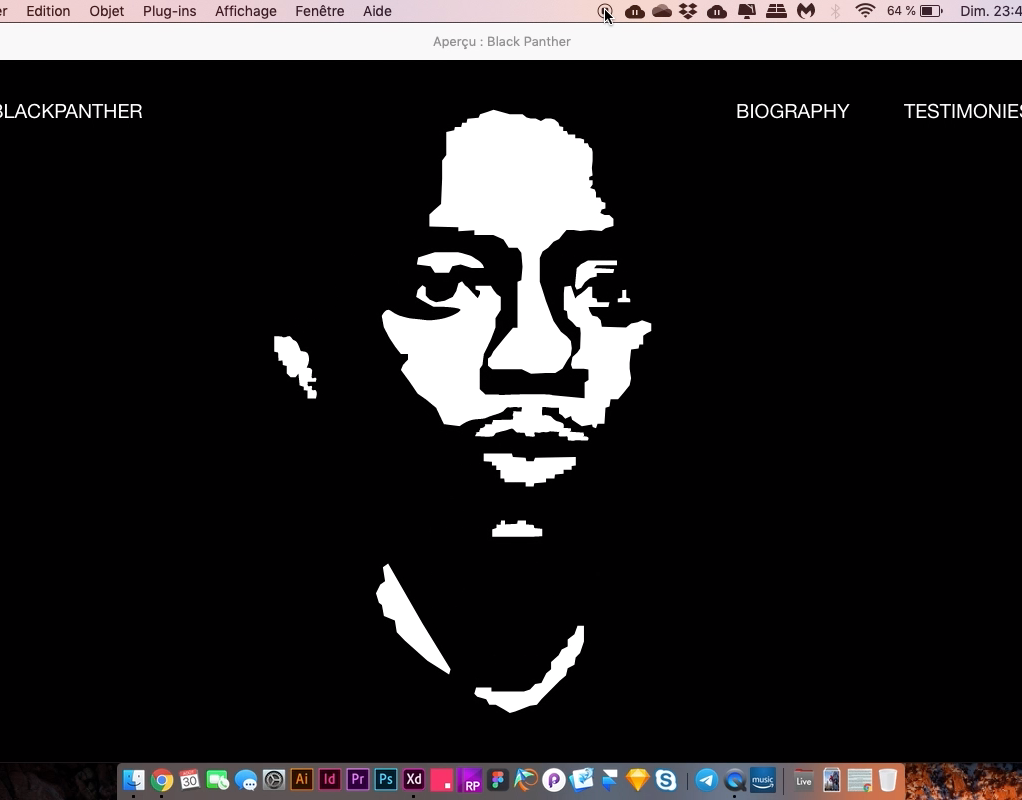
Task: Open the BIOGRAPHY page link
Action: click(793, 111)
